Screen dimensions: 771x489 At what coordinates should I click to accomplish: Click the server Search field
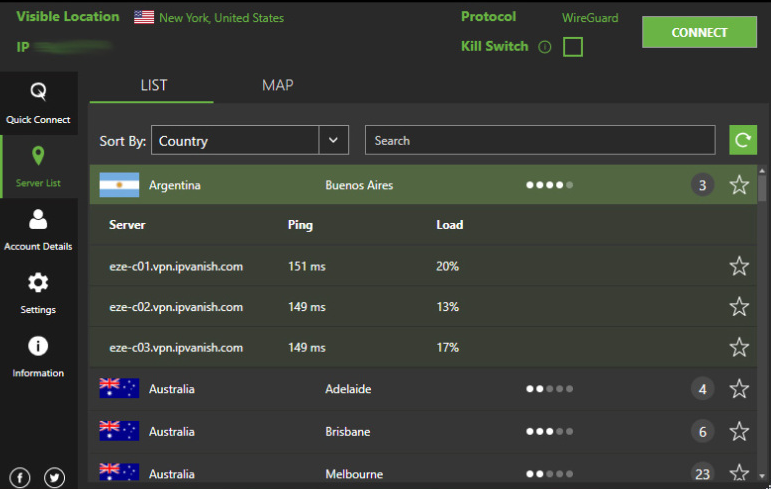(x=540, y=141)
